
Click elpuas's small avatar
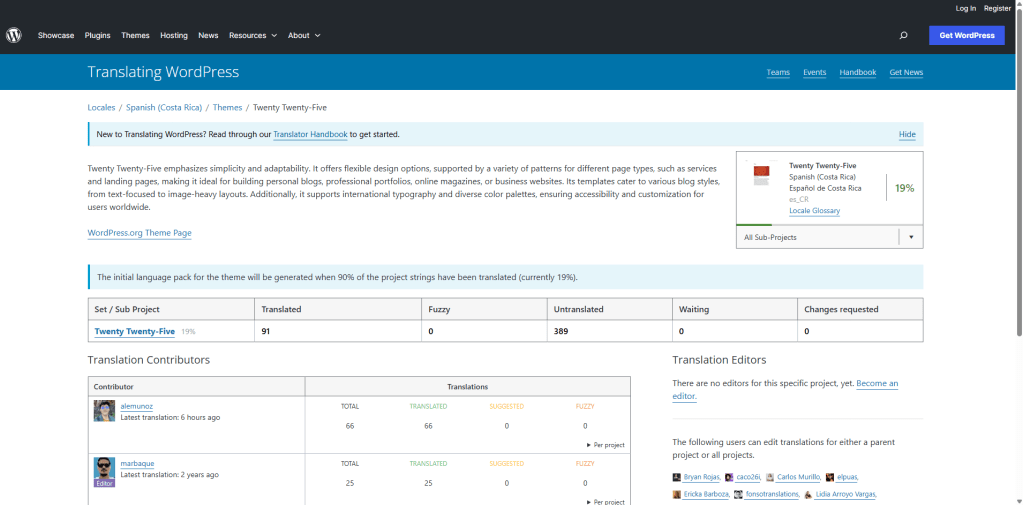coord(830,477)
